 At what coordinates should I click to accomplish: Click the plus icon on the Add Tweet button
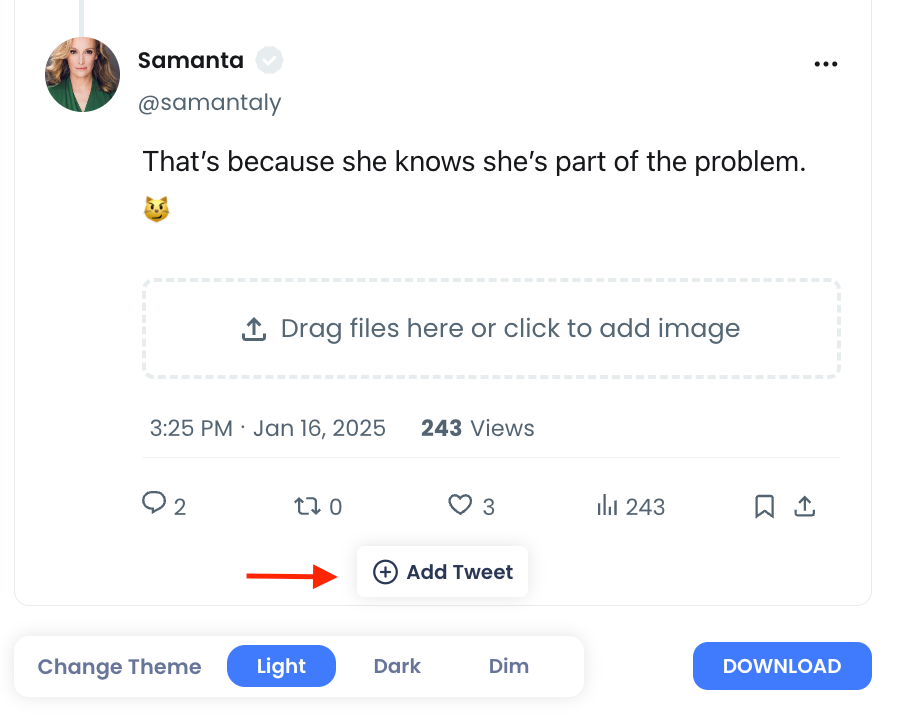point(385,571)
